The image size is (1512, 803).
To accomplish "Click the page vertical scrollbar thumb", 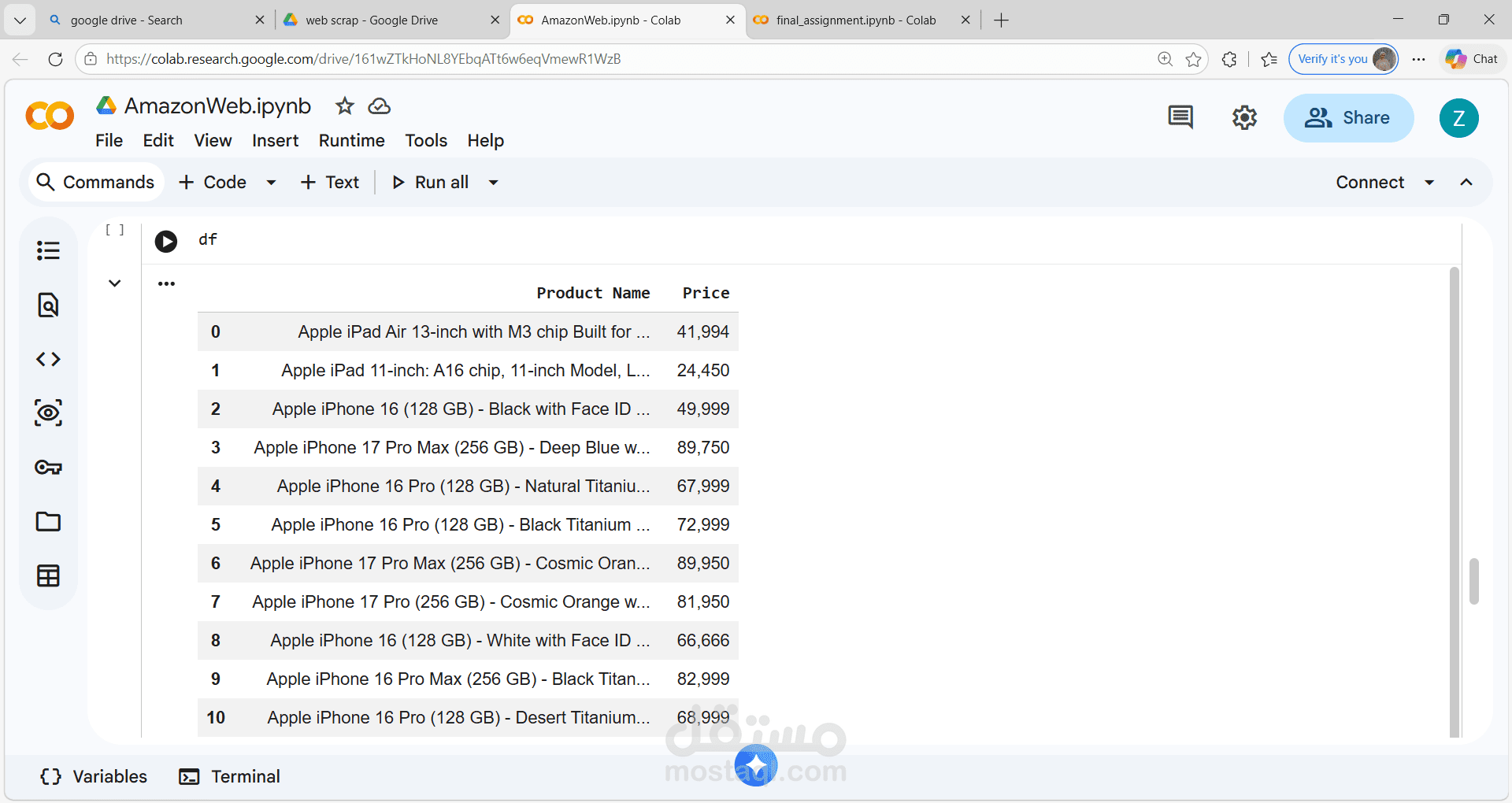I will pyautogui.click(x=1474, y=581).
